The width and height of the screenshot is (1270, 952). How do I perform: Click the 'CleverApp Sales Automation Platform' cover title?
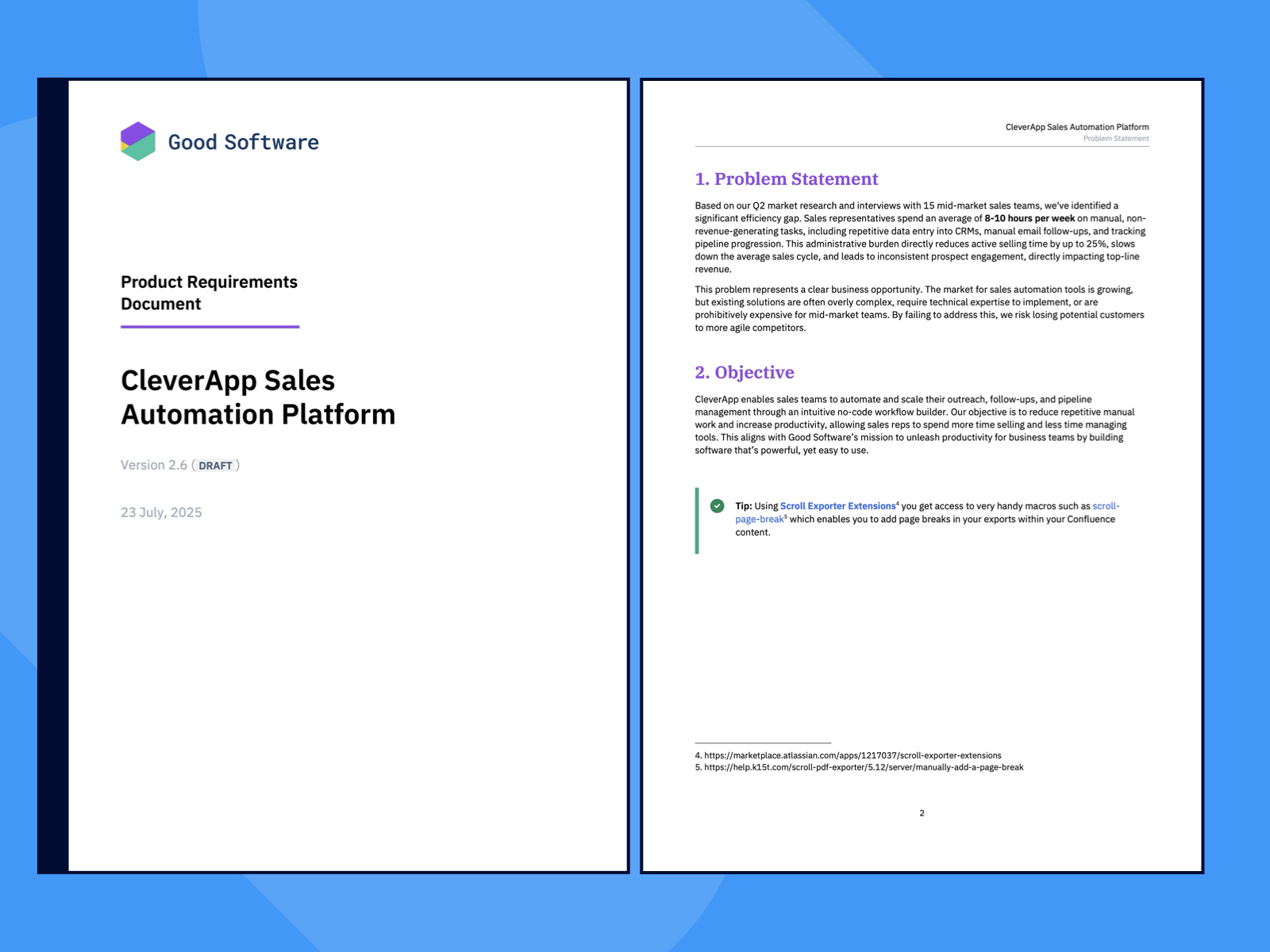coord(258,397)
